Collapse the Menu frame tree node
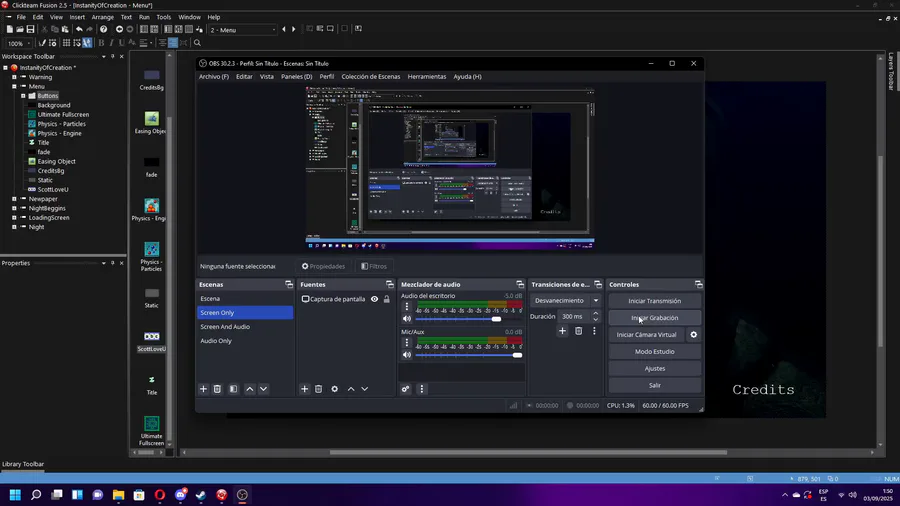The width and height of the screenshot is (900, 506). (x=14, y=87)
